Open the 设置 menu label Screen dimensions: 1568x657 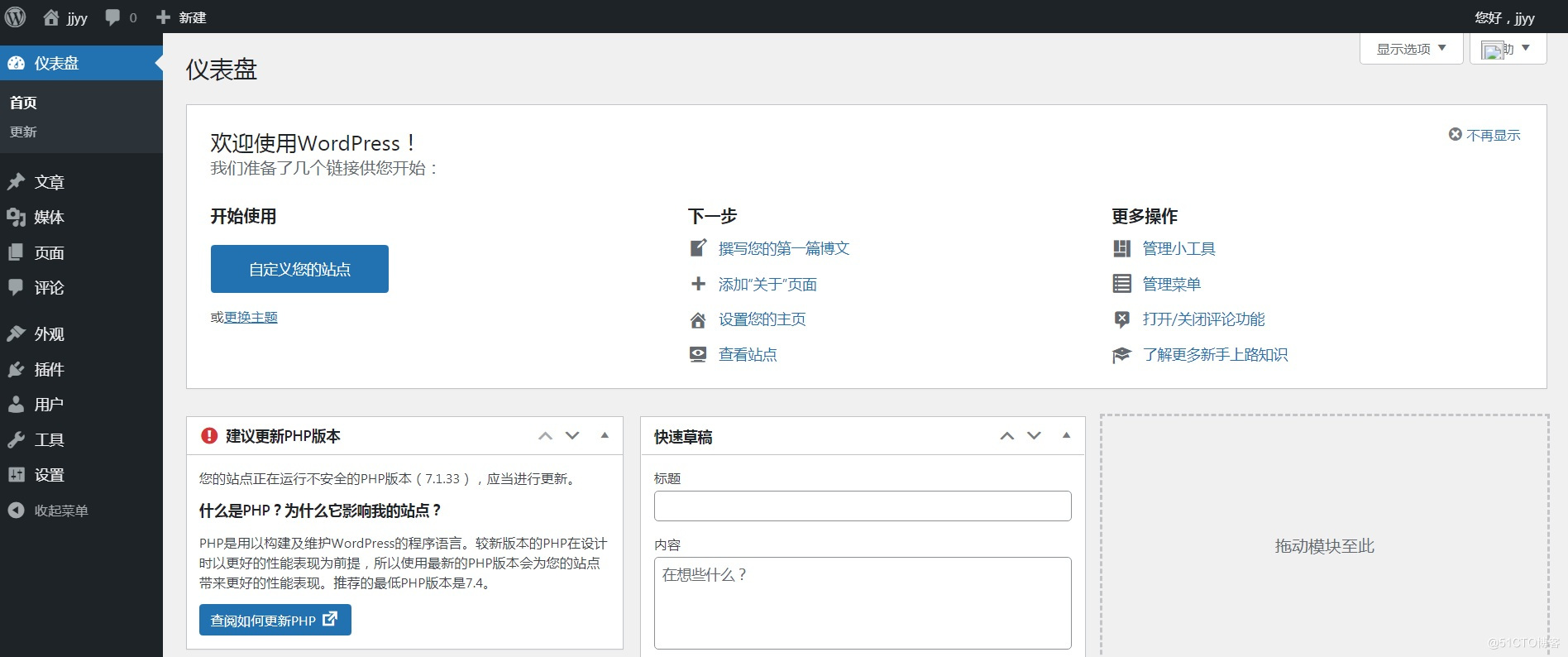click(49, 475)
